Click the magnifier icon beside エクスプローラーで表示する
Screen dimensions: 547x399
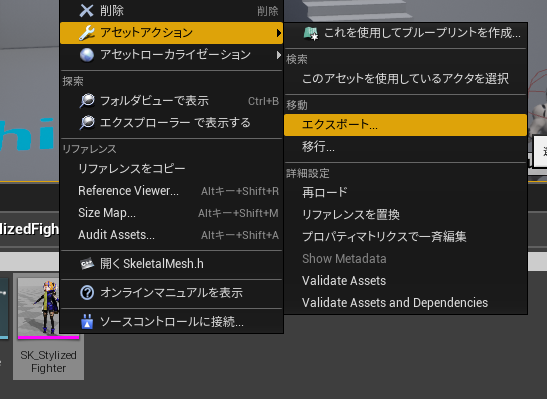coord(87,123)
